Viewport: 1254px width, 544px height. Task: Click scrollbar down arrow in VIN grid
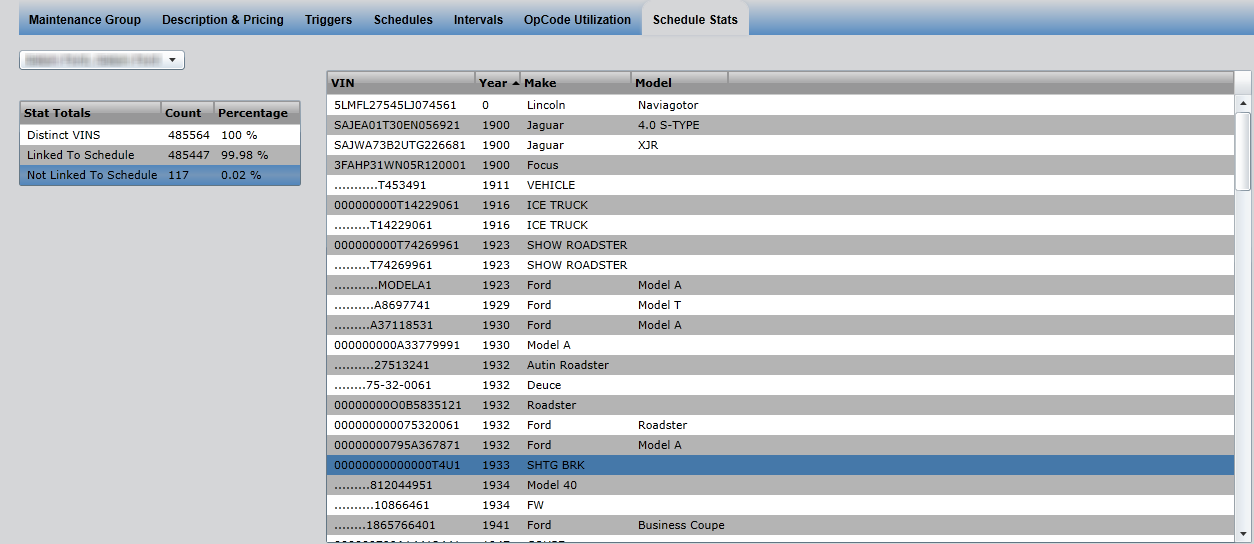[1243, 534]
